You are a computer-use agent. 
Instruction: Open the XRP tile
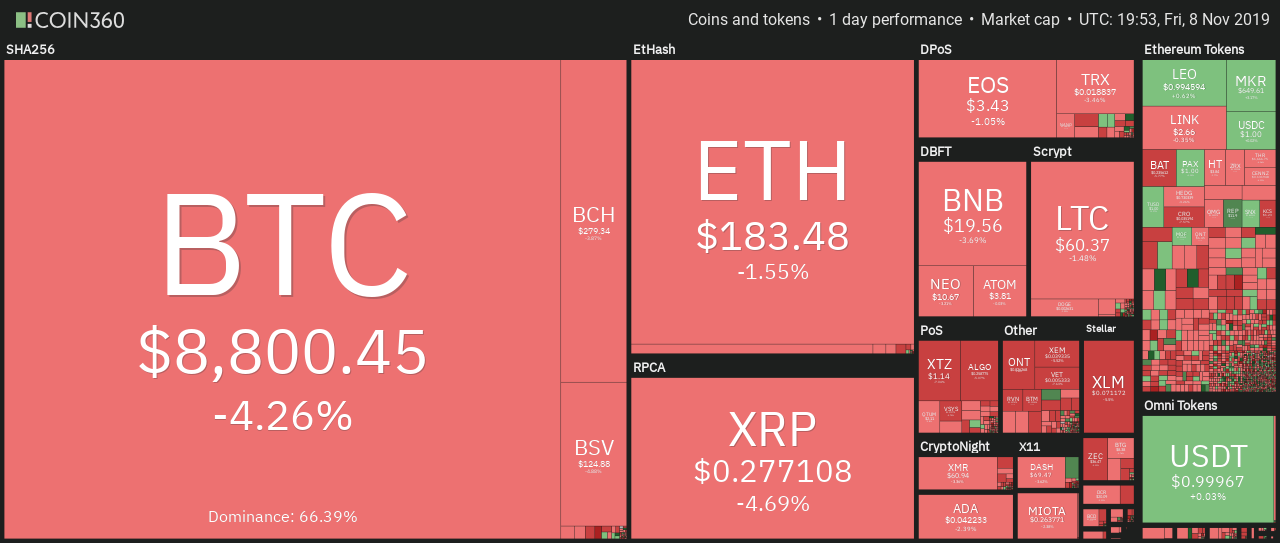pos(772,458)
